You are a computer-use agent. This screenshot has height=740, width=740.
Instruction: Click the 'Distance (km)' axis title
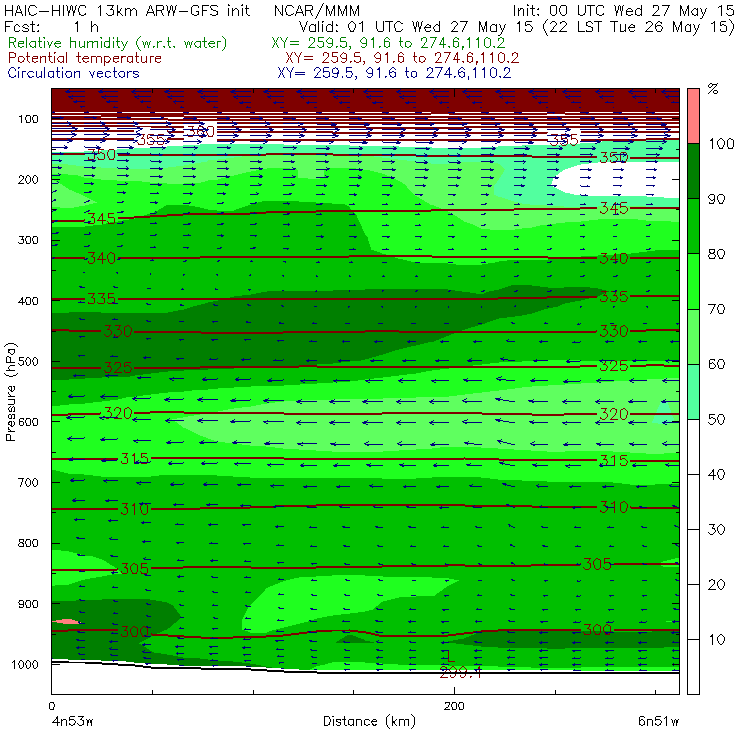point(369,721)
